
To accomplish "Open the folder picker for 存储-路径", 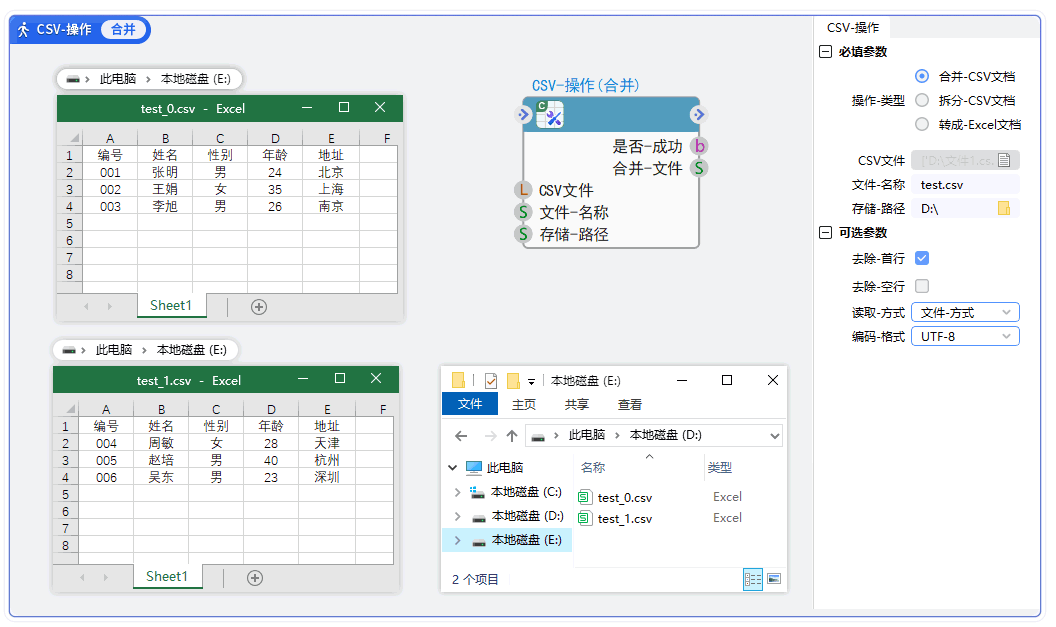I will point(1004,209).
